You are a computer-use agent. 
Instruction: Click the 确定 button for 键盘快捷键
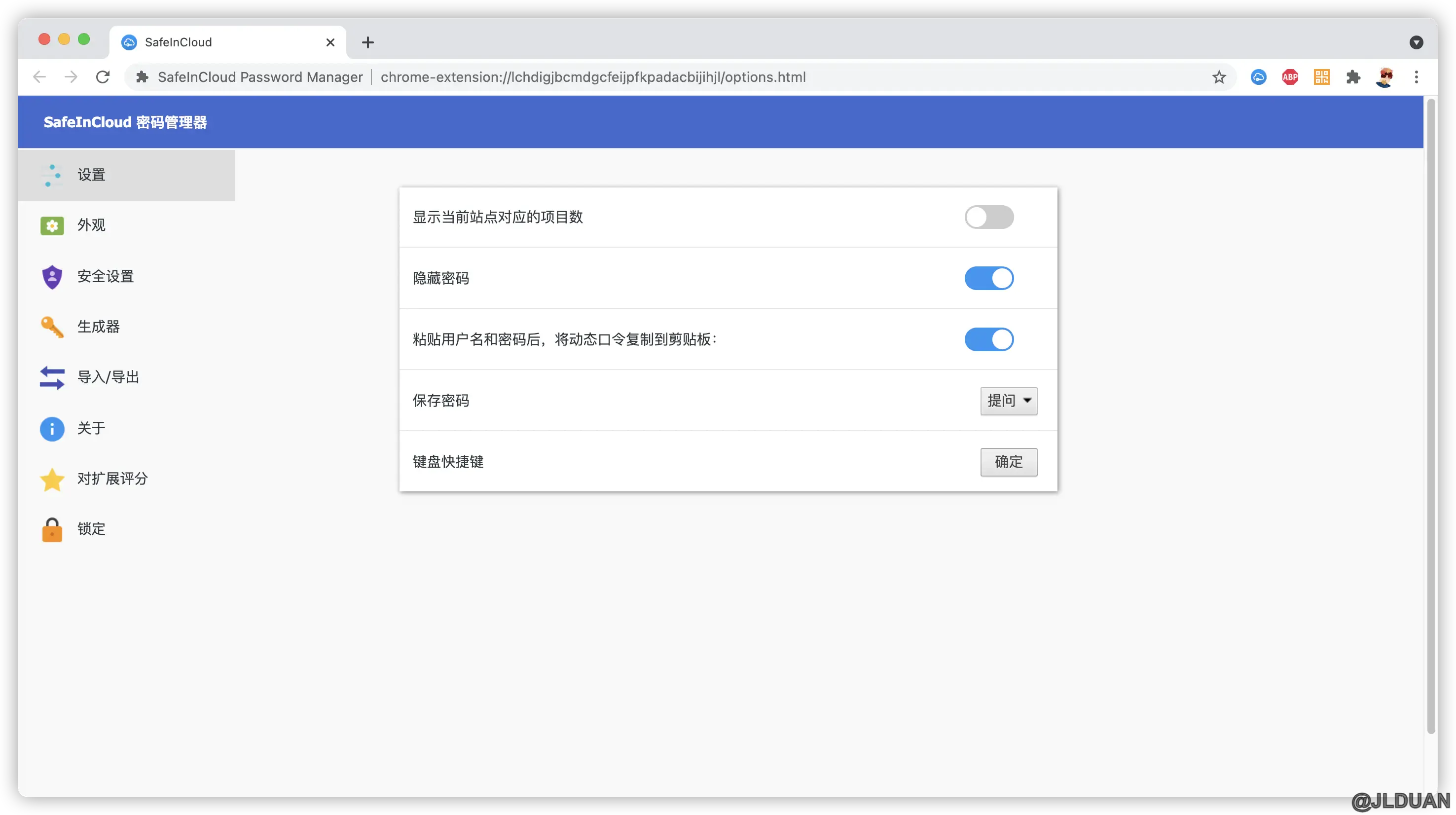[1008, 462]
